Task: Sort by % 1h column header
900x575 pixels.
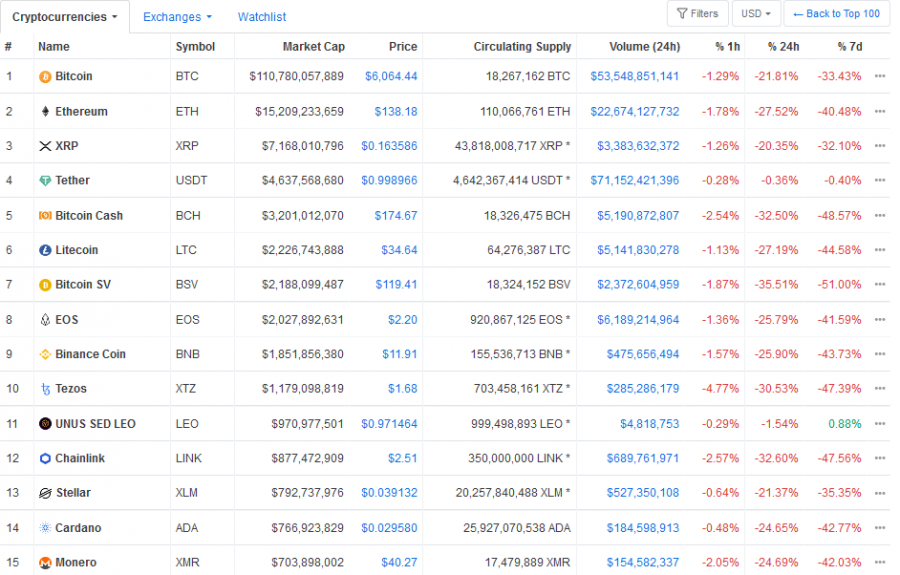Action: (727, 47)
